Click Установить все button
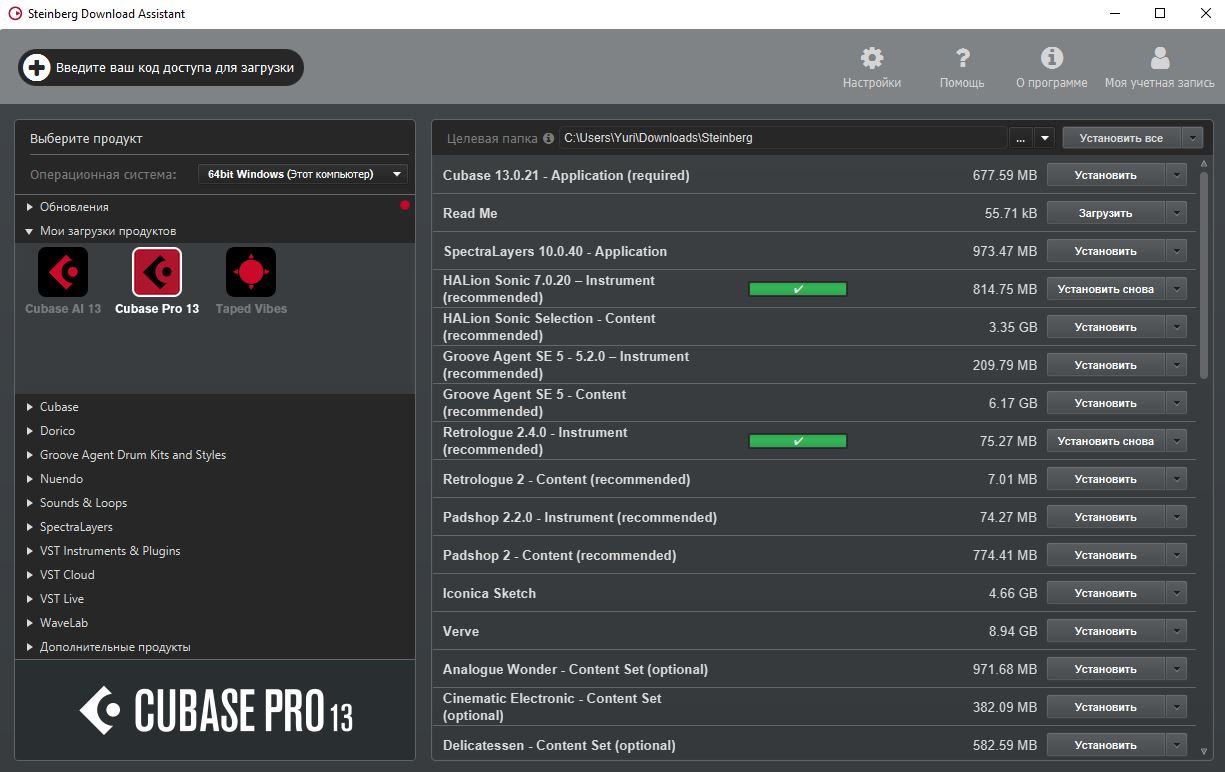 (1121, 138)
